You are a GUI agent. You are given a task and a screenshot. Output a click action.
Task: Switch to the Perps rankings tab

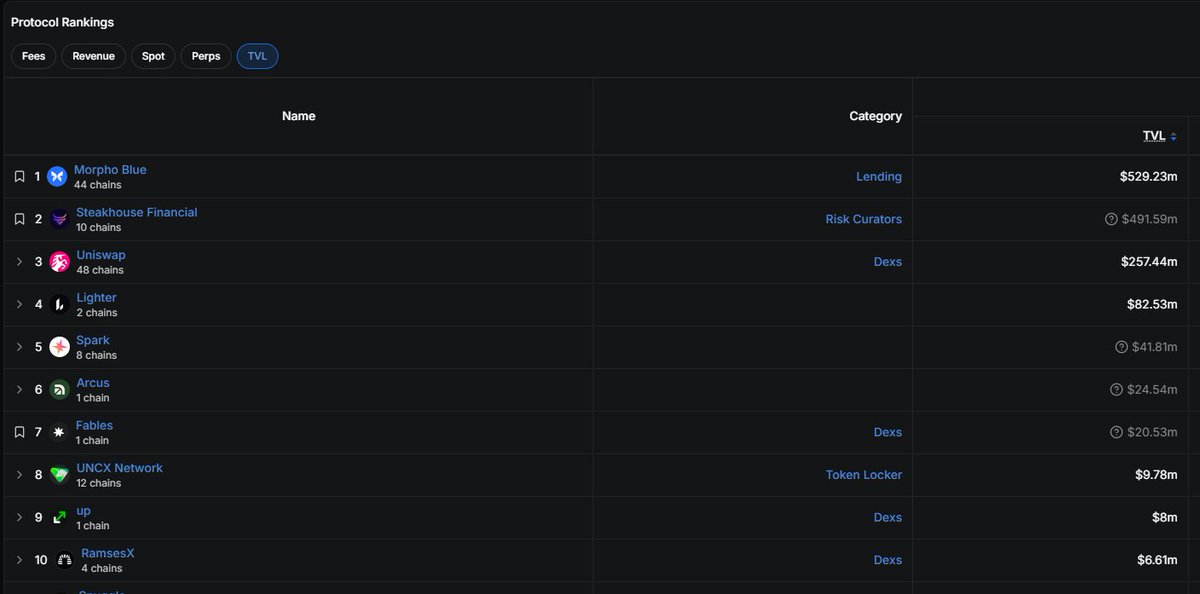(x=206, y=56)
